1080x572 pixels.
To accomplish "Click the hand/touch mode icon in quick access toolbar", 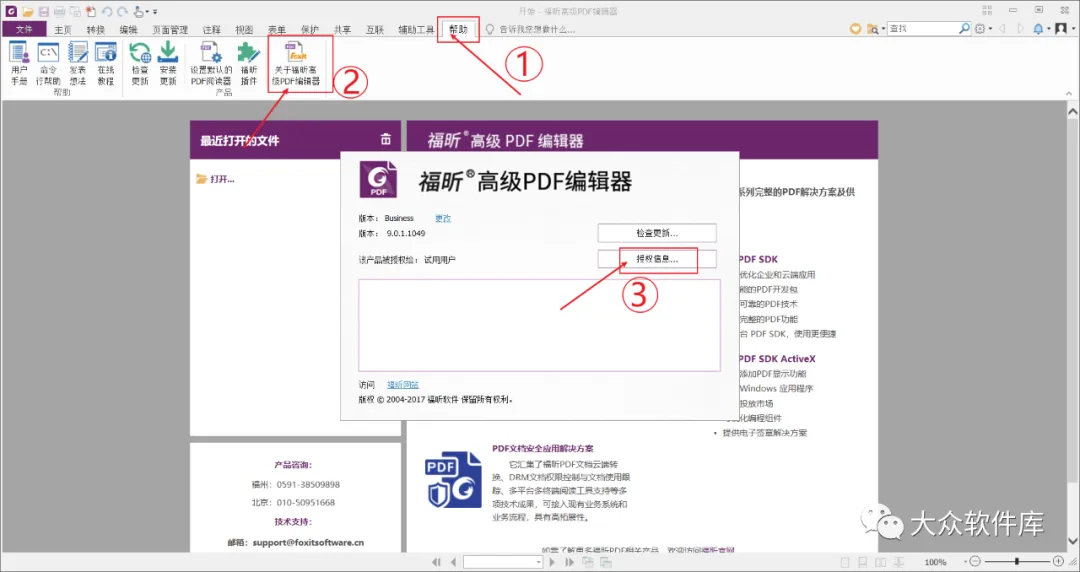I will 140,12.
